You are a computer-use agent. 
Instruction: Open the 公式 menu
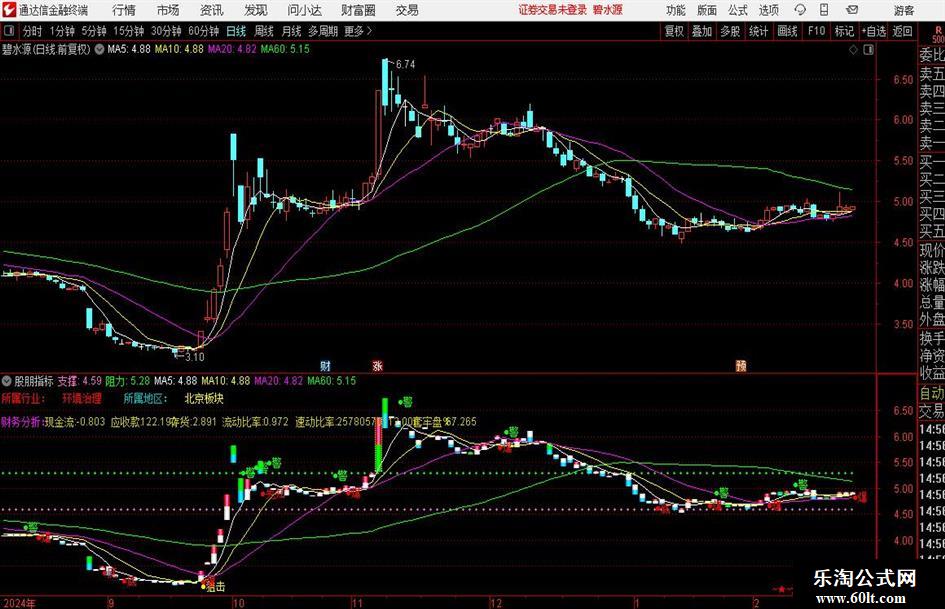[x=738, y=10]
